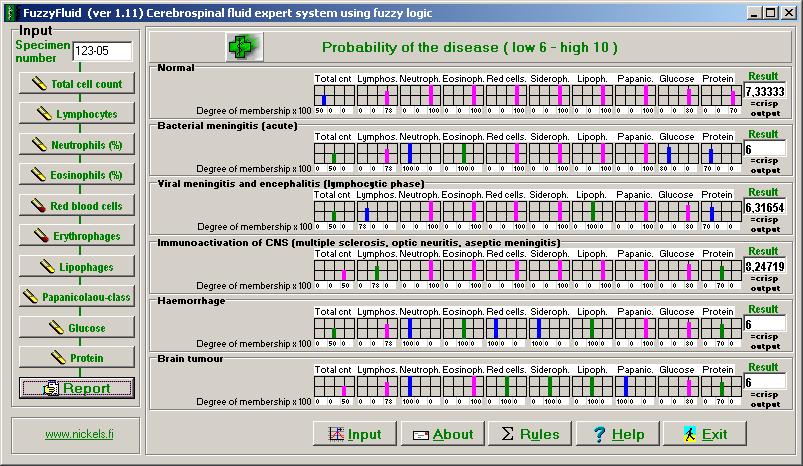Click the Specimen number field
Viewport: 803px width, 466px height.
point(102,51)
